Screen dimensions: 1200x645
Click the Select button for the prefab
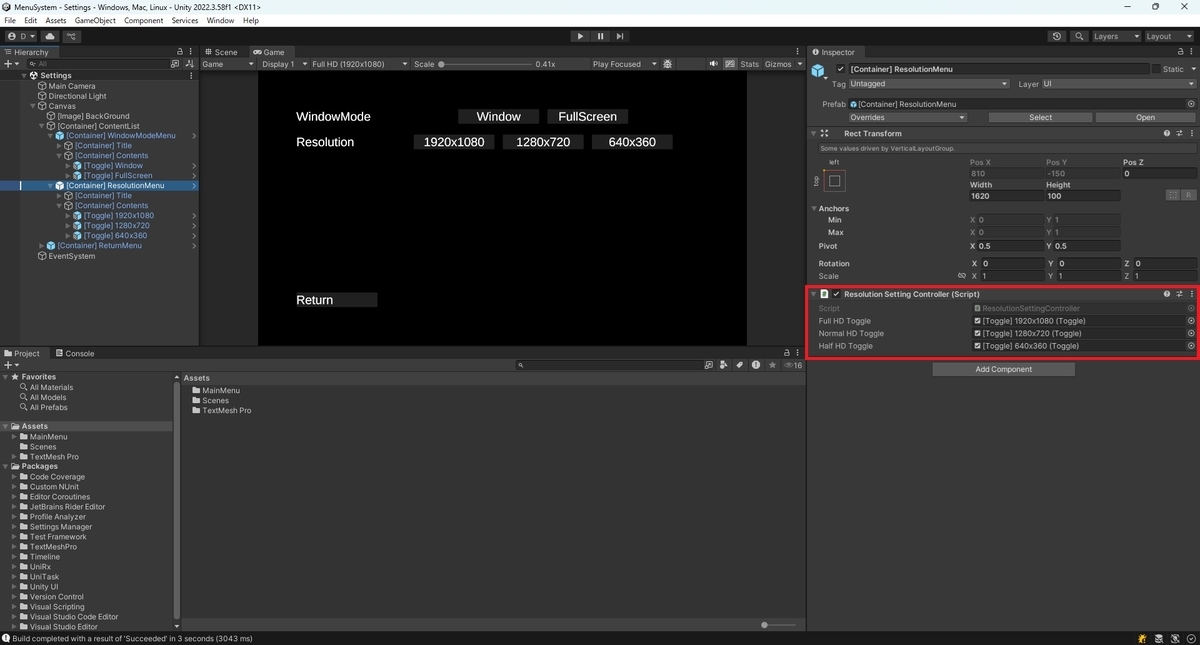pos(1040,117)
